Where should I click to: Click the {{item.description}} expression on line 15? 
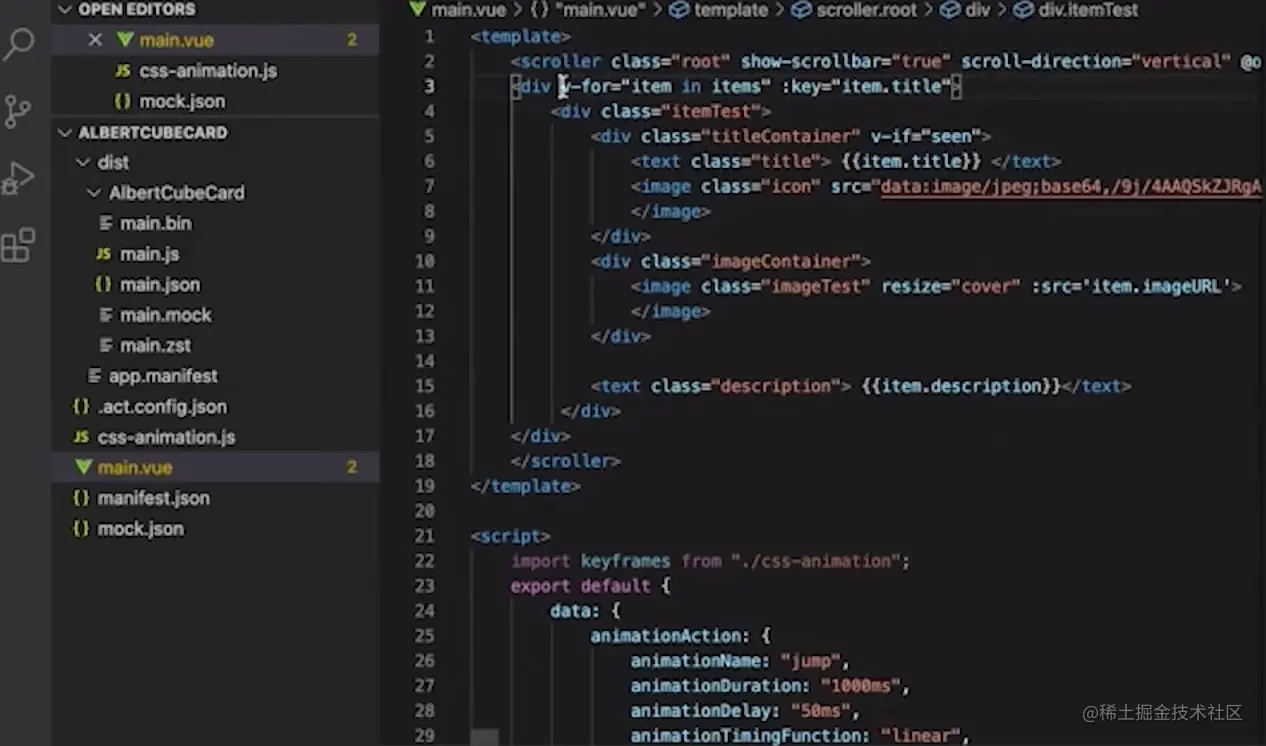[x=960, y=386]
